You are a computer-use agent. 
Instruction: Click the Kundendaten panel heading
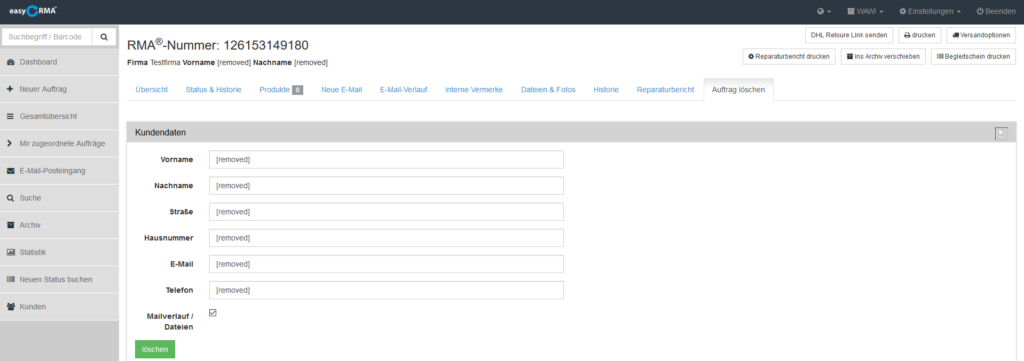[161, 133]
